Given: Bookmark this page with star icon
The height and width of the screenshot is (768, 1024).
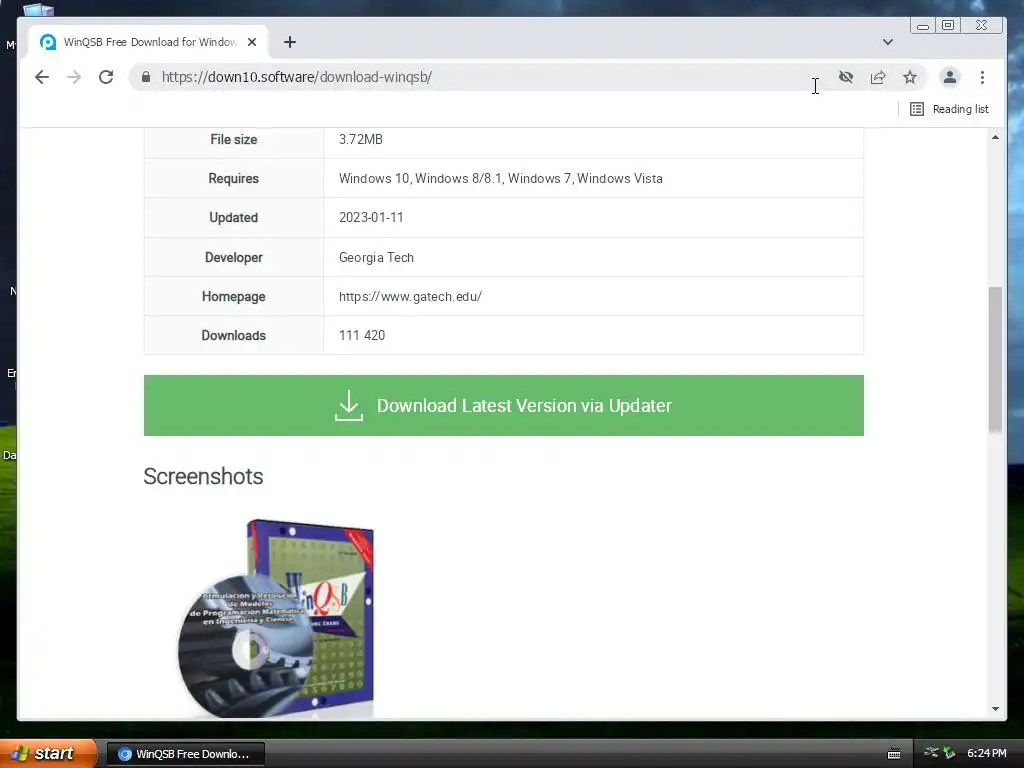Looking at the screenshot, I should point(910,77).
